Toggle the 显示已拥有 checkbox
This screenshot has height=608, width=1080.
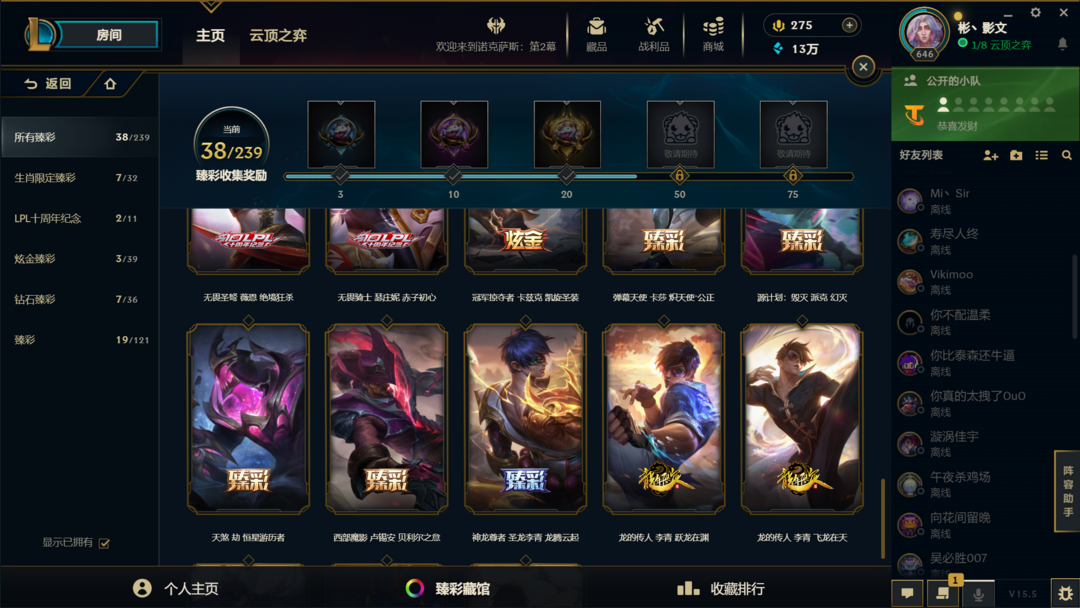pos(104,543)
